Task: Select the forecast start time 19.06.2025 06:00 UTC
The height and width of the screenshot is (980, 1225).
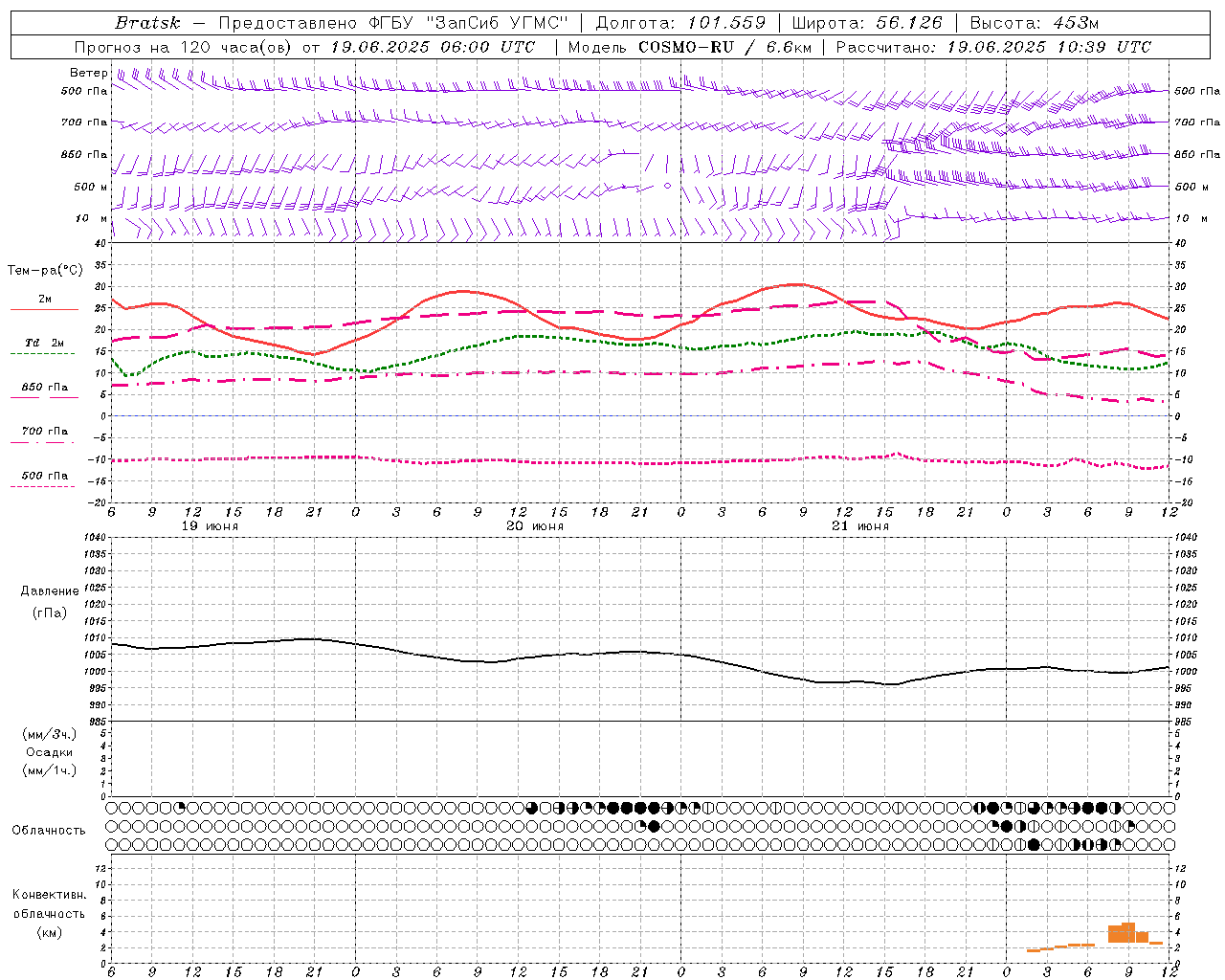Action: click(433, 47)
